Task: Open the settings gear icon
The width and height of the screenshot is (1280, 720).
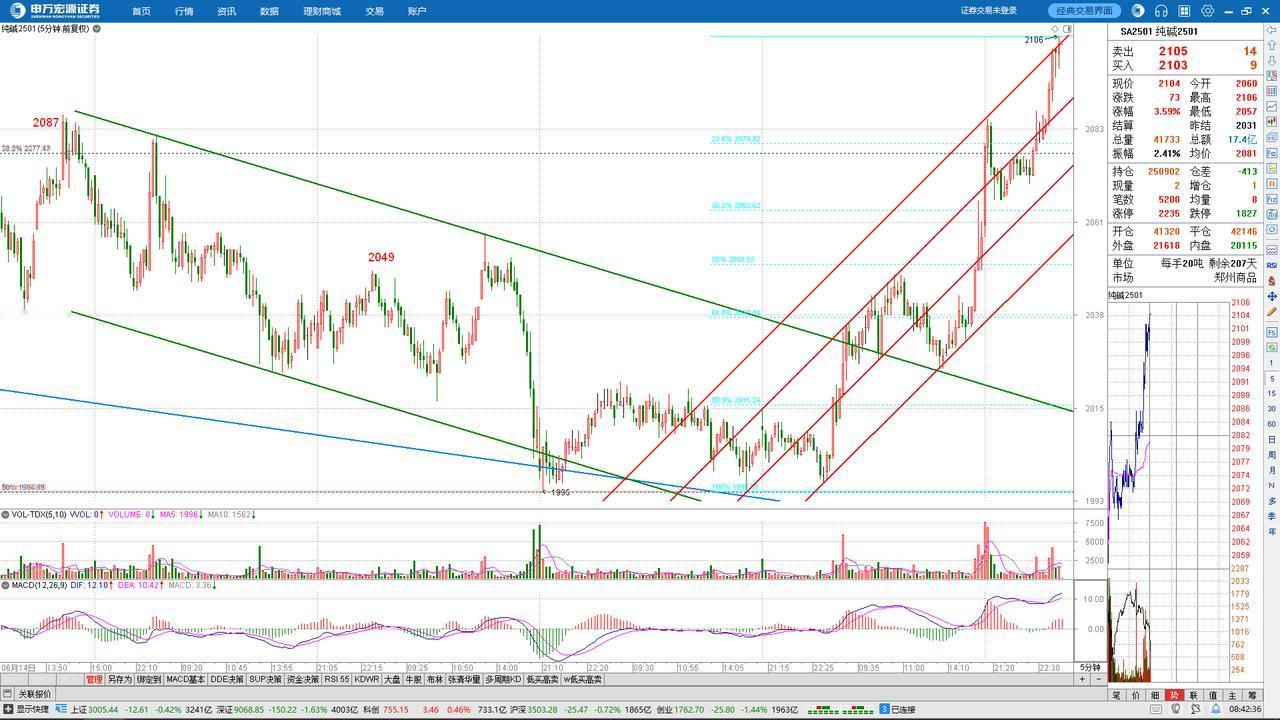Action: (1207, 11)
